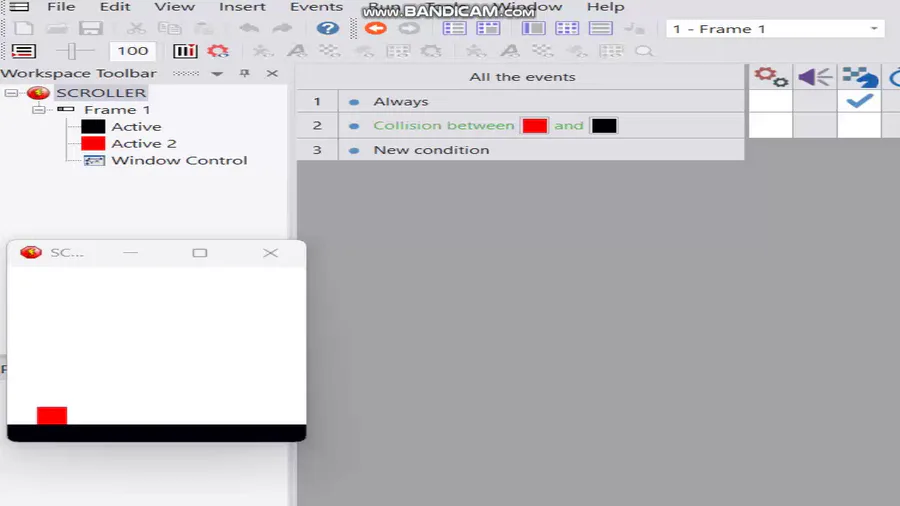
Task: Click the red gear icon in second toolbar
Action: coord(218,51)
